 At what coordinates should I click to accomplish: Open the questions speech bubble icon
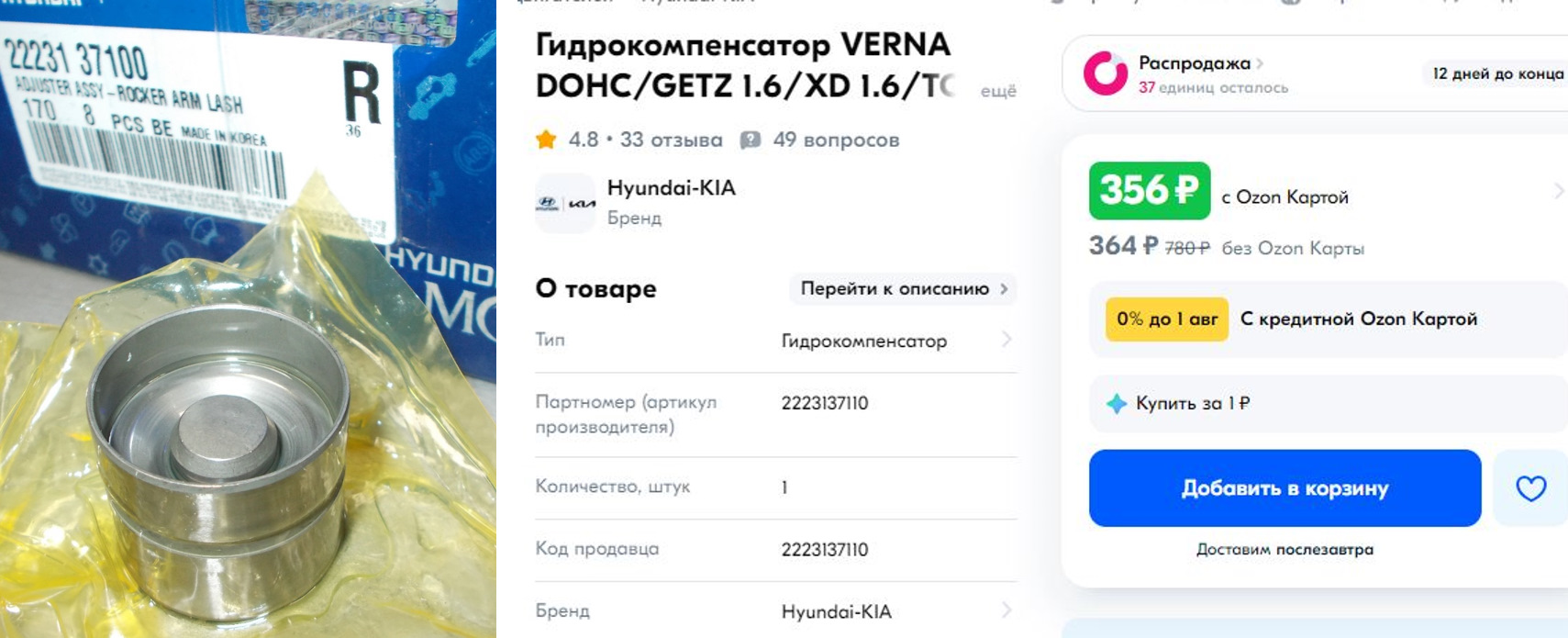(x=751, y=140)
